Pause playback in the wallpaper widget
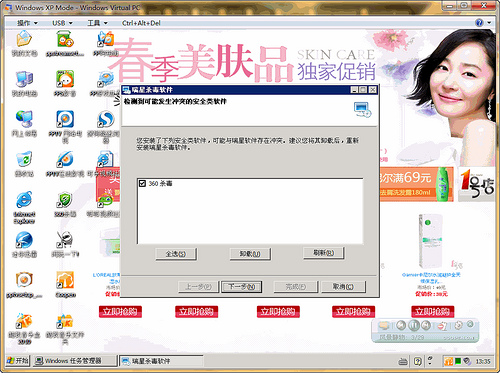Screen dimensions: 500x373 [414, 325]
